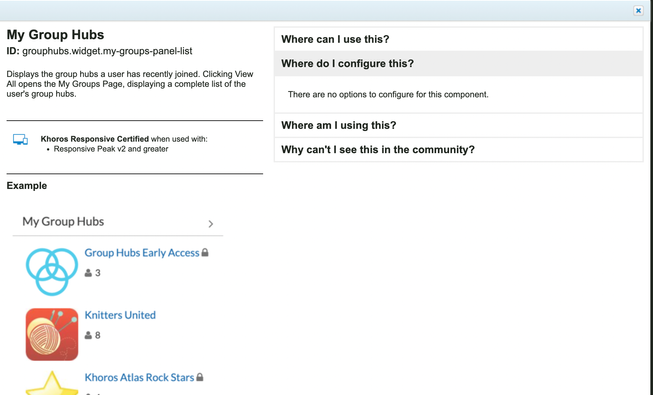Open the Knitters United link
This screenshot has width=653, height=395.
pyautogui.click(x=120, y=315)
